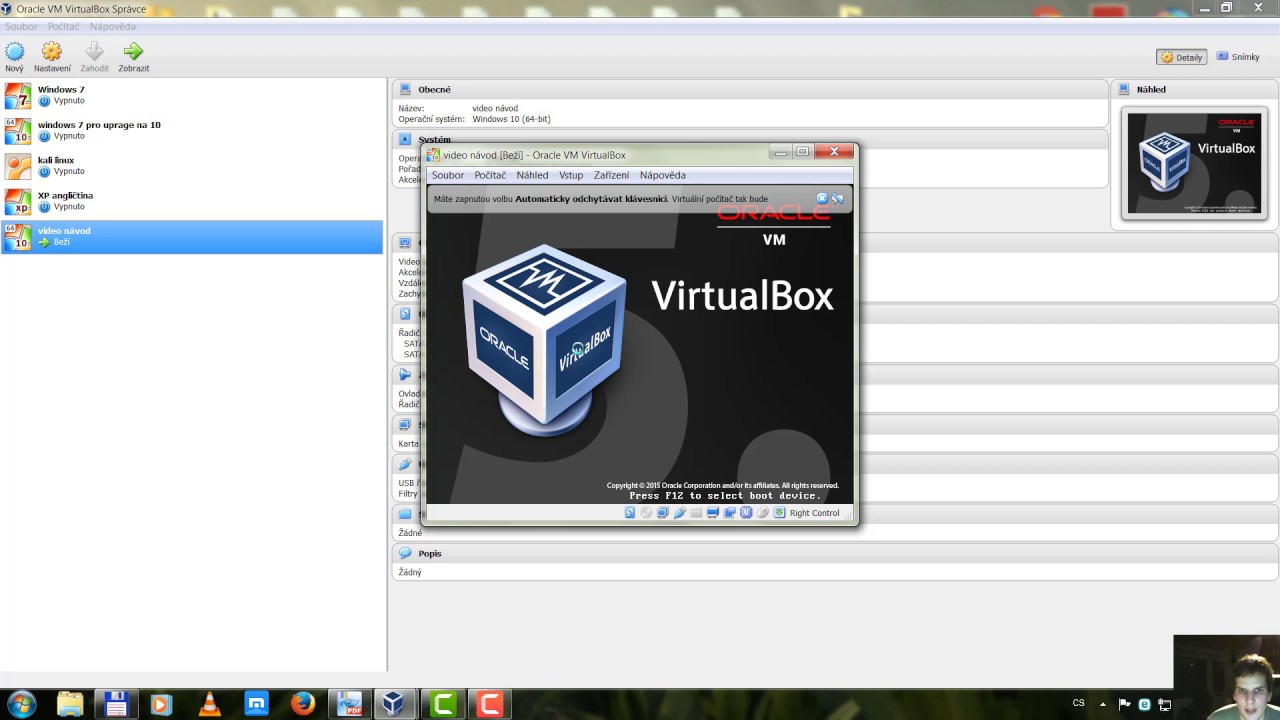Viewport: 1280px width, 720px height.
Task: Click the 'Press F12 to select boot device' text
Action: click(725, 496)
